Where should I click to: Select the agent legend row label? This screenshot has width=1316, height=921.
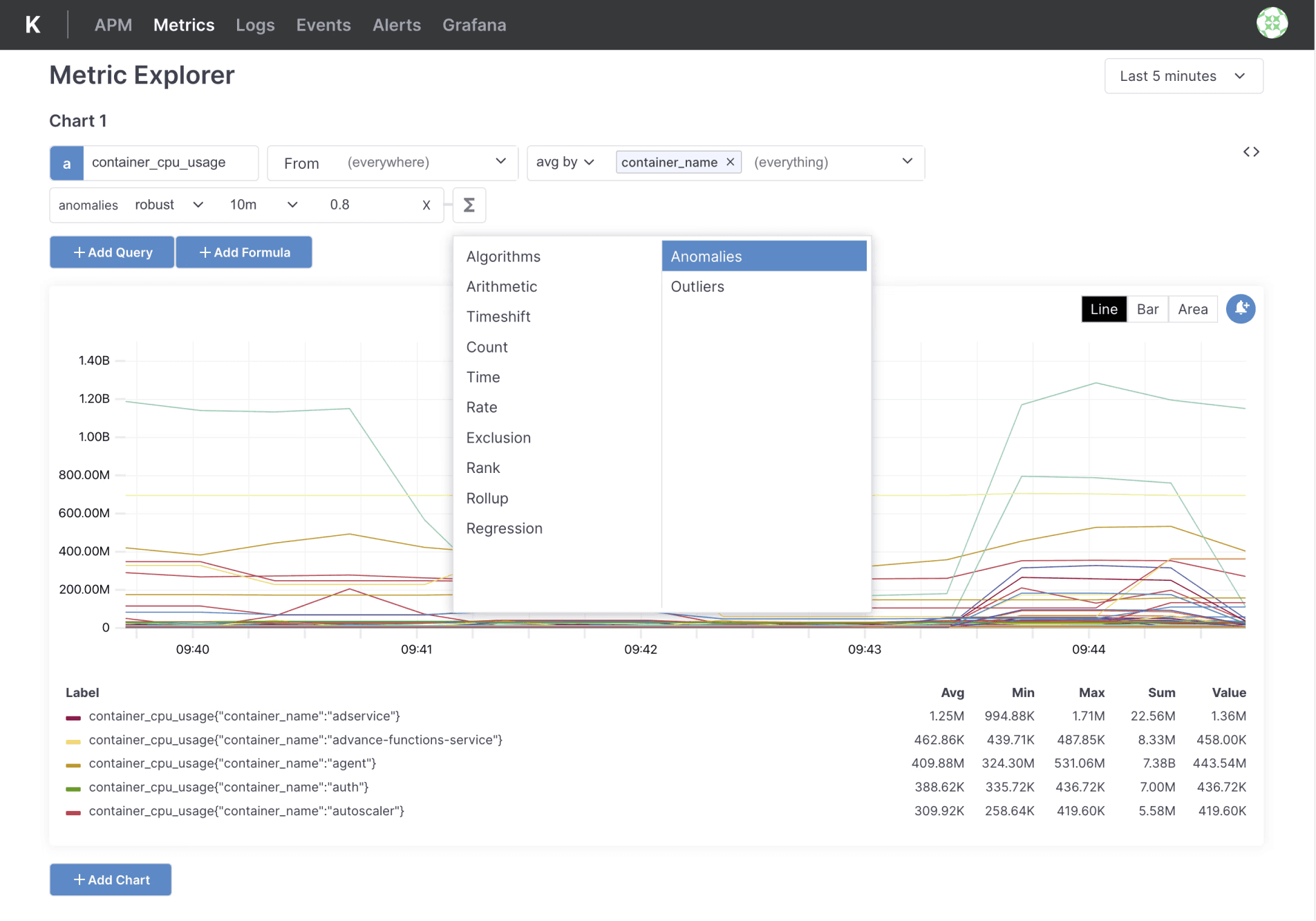(232, 763)
